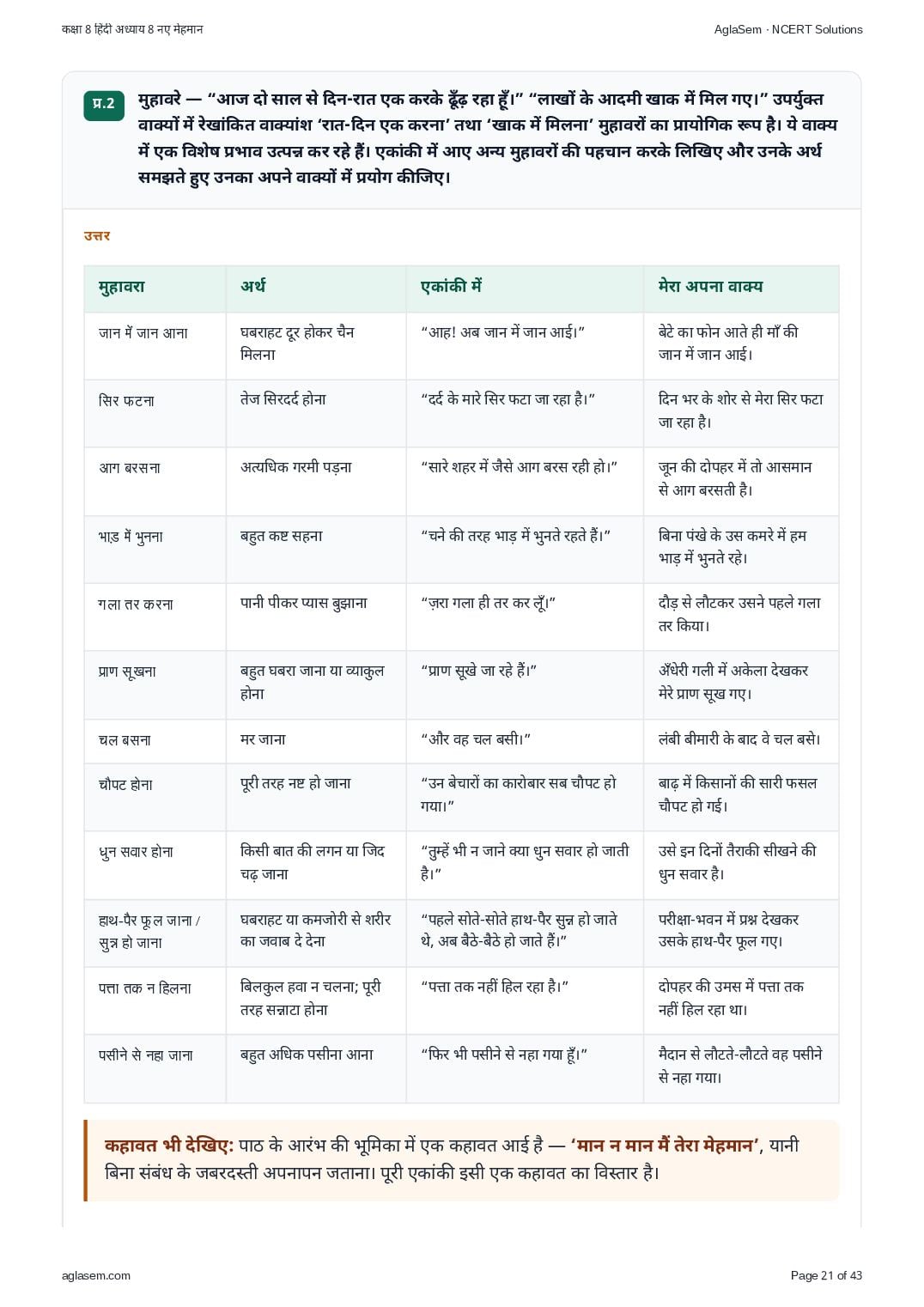This screenshot has height=1307, width=924.
Task: Click the धुन सवार होना idiom cell
Action: click(x=155, y=865)
